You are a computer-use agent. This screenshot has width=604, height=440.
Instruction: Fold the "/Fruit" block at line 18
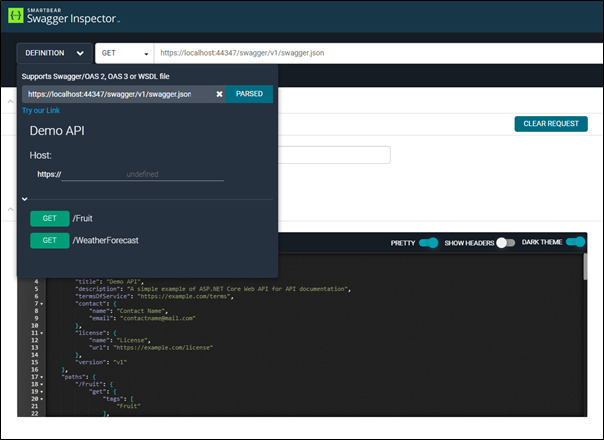coord(42,385)
